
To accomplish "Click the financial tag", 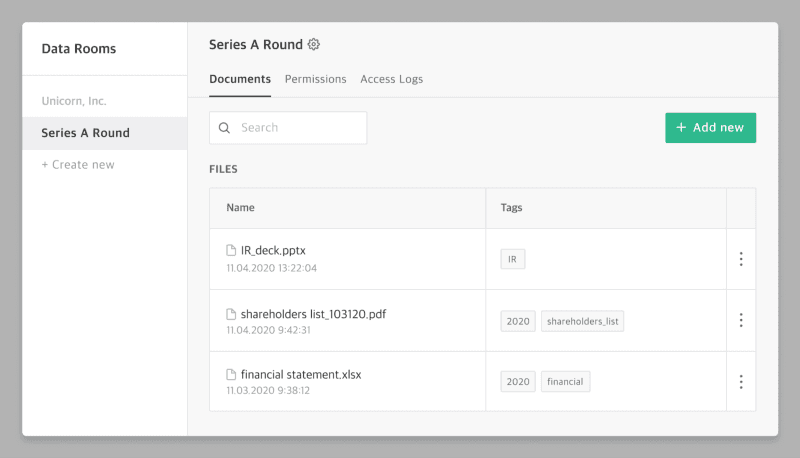I will click(x=565, y=381).
